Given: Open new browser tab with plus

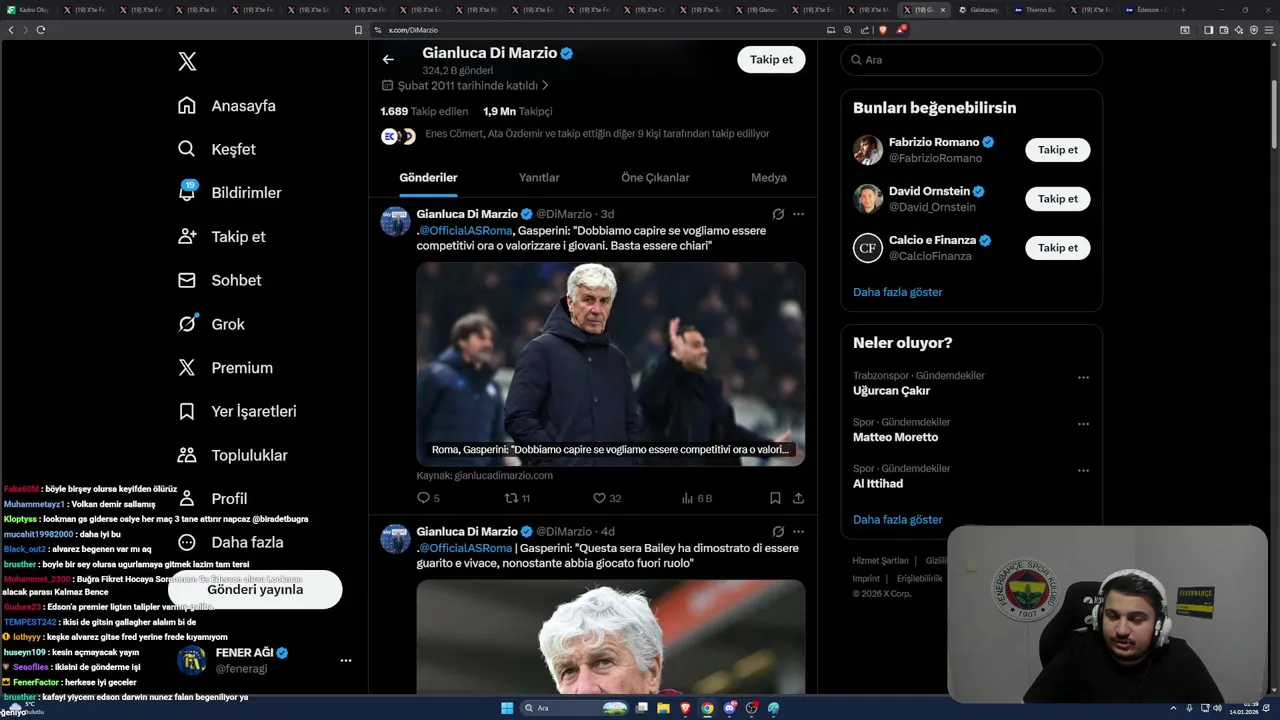Looking at the screenshot, I should [x=1183, y=10].
